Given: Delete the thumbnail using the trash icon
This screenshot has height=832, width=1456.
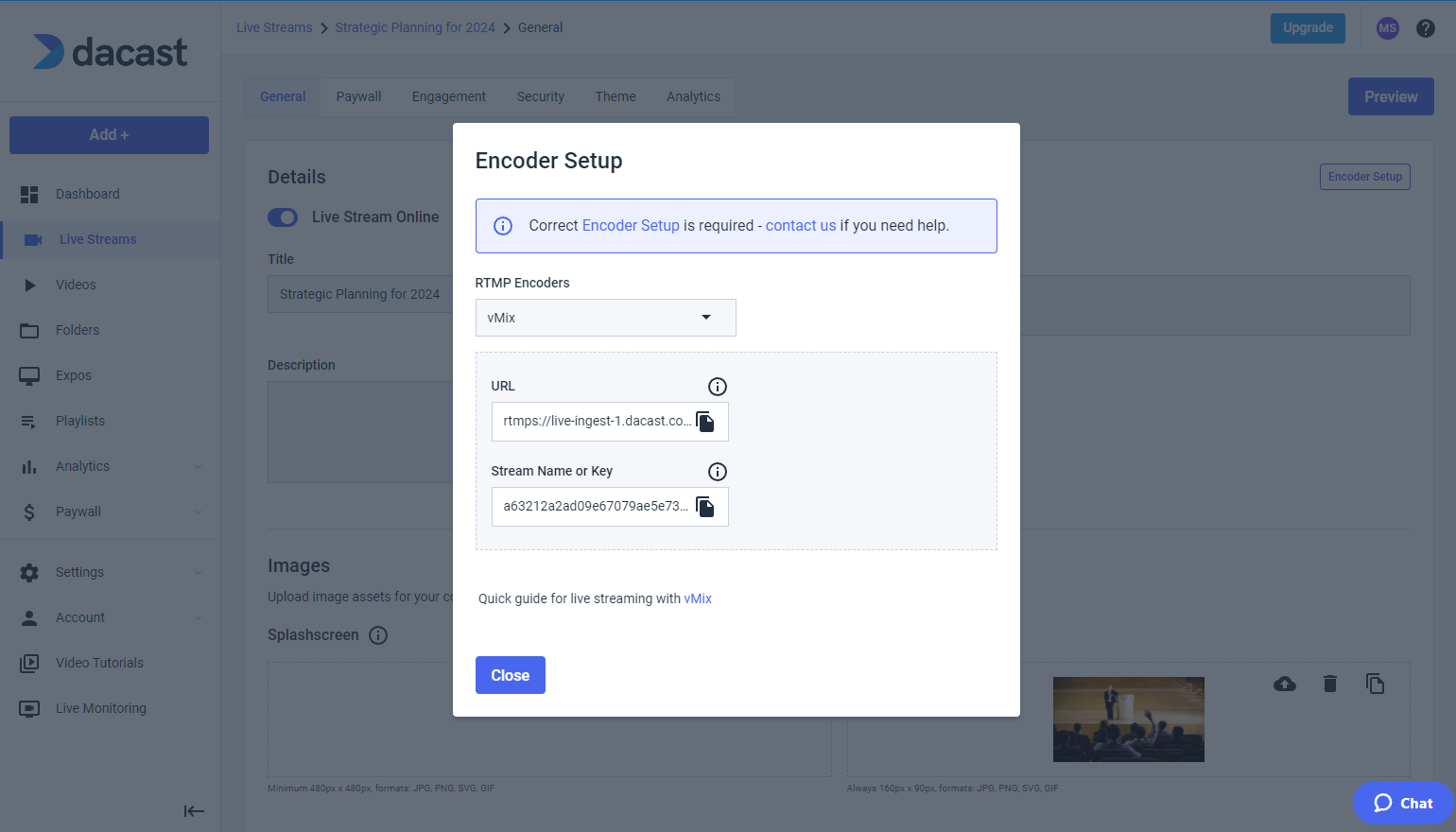Looking at the screenshot, I should click(1329, 683).
